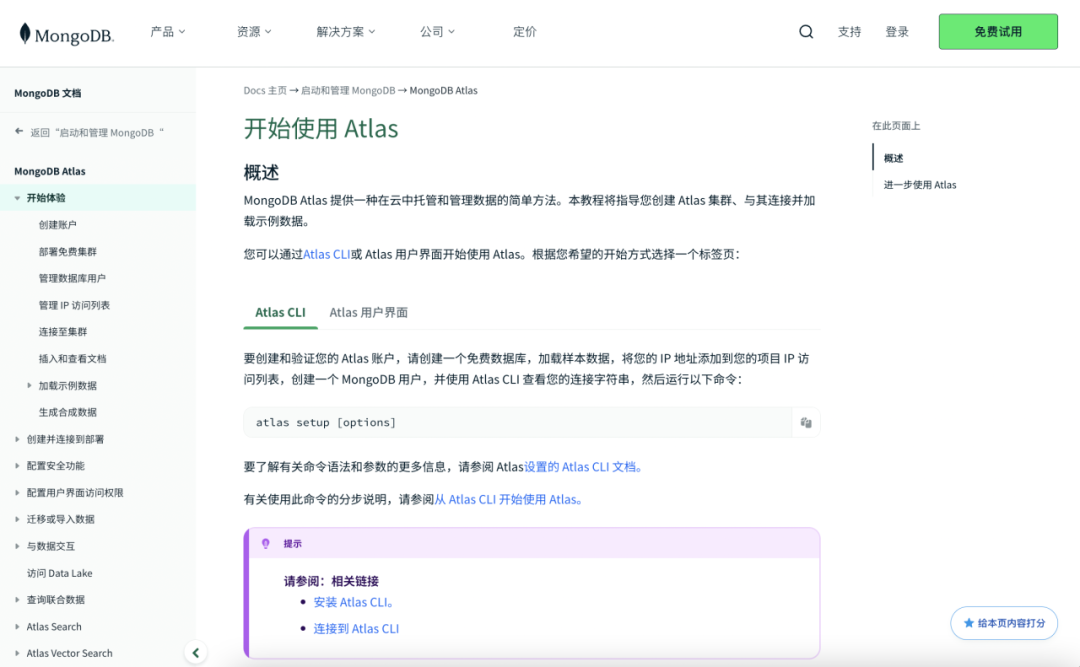Expand the Atlas Vector Search section
Viewport: 1080px width, 667px height.
(17, 653)
